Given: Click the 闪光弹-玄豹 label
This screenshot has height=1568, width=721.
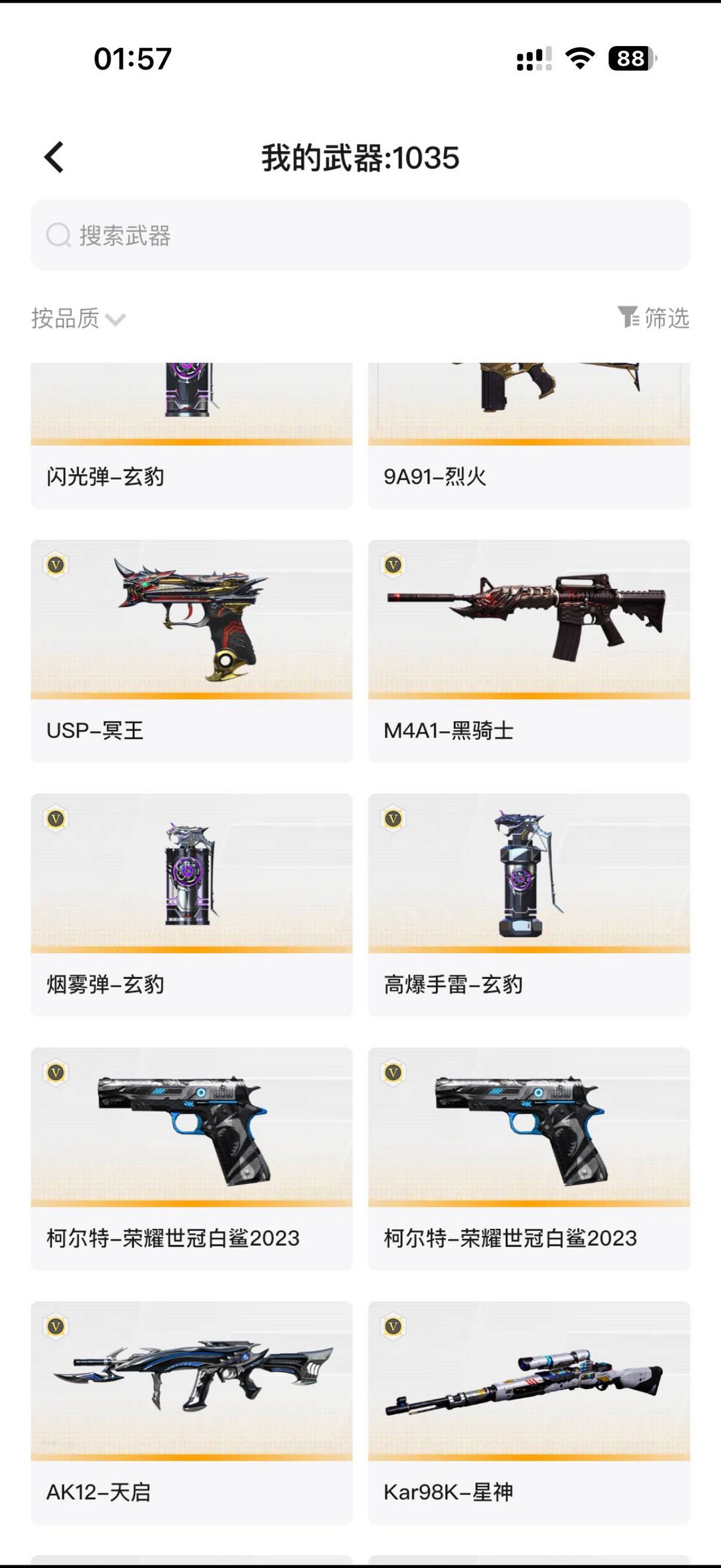Looking at the screenshot, I should (105, 477).
